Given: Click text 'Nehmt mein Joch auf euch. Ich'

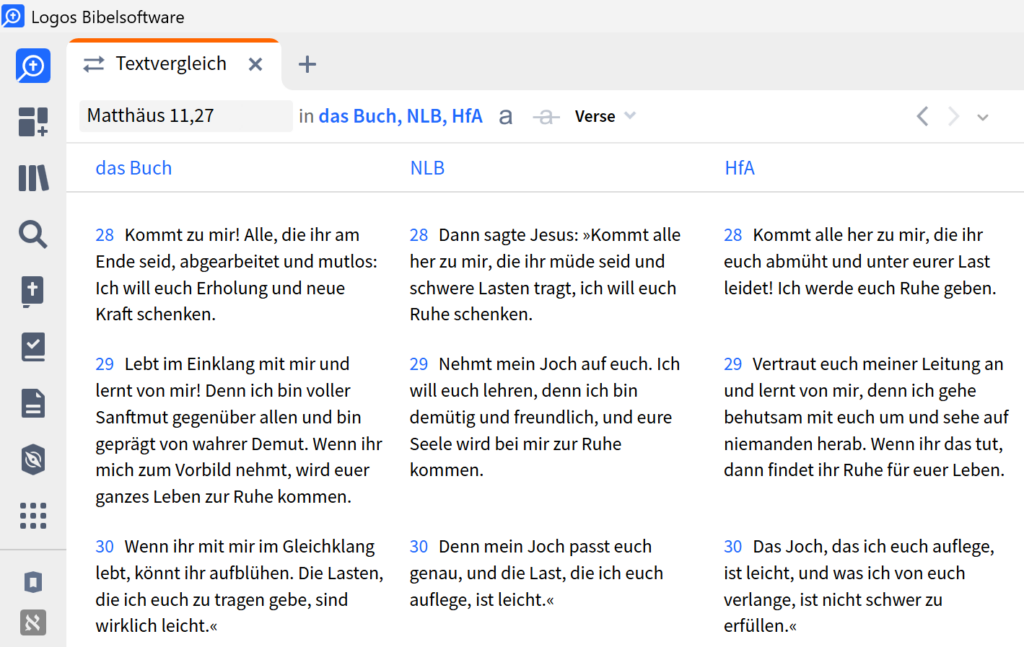Looking at the screenshot, I should 559,364.
